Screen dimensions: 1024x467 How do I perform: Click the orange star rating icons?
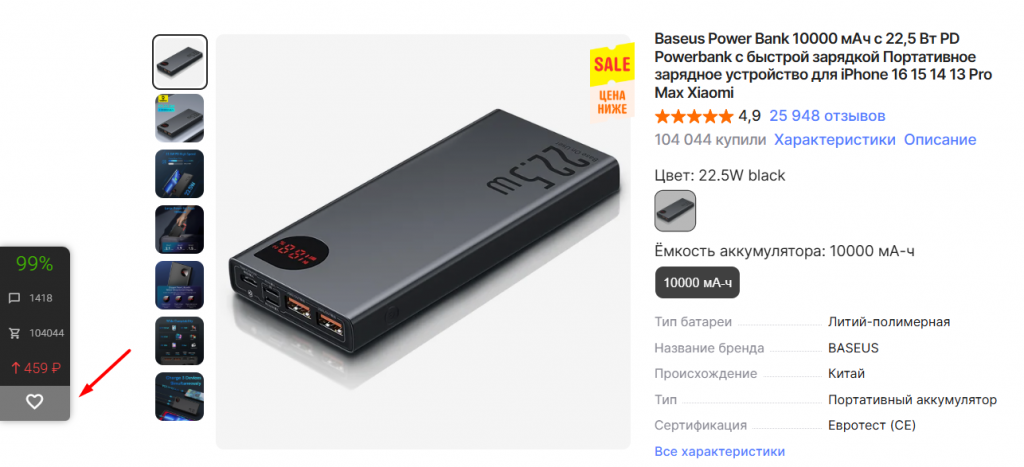pos(694,117)
